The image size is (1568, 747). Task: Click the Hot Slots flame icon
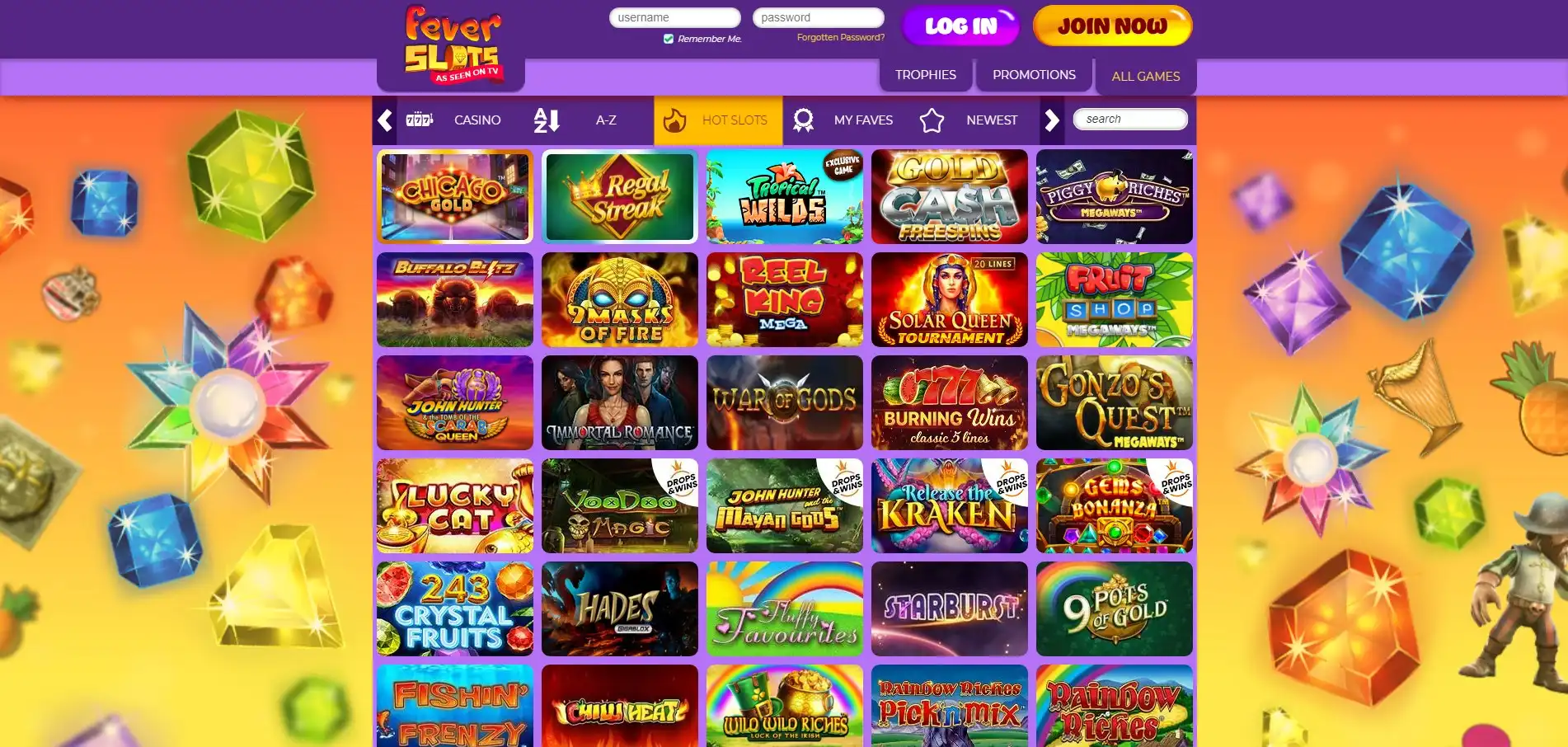click(x=674, y=120)
